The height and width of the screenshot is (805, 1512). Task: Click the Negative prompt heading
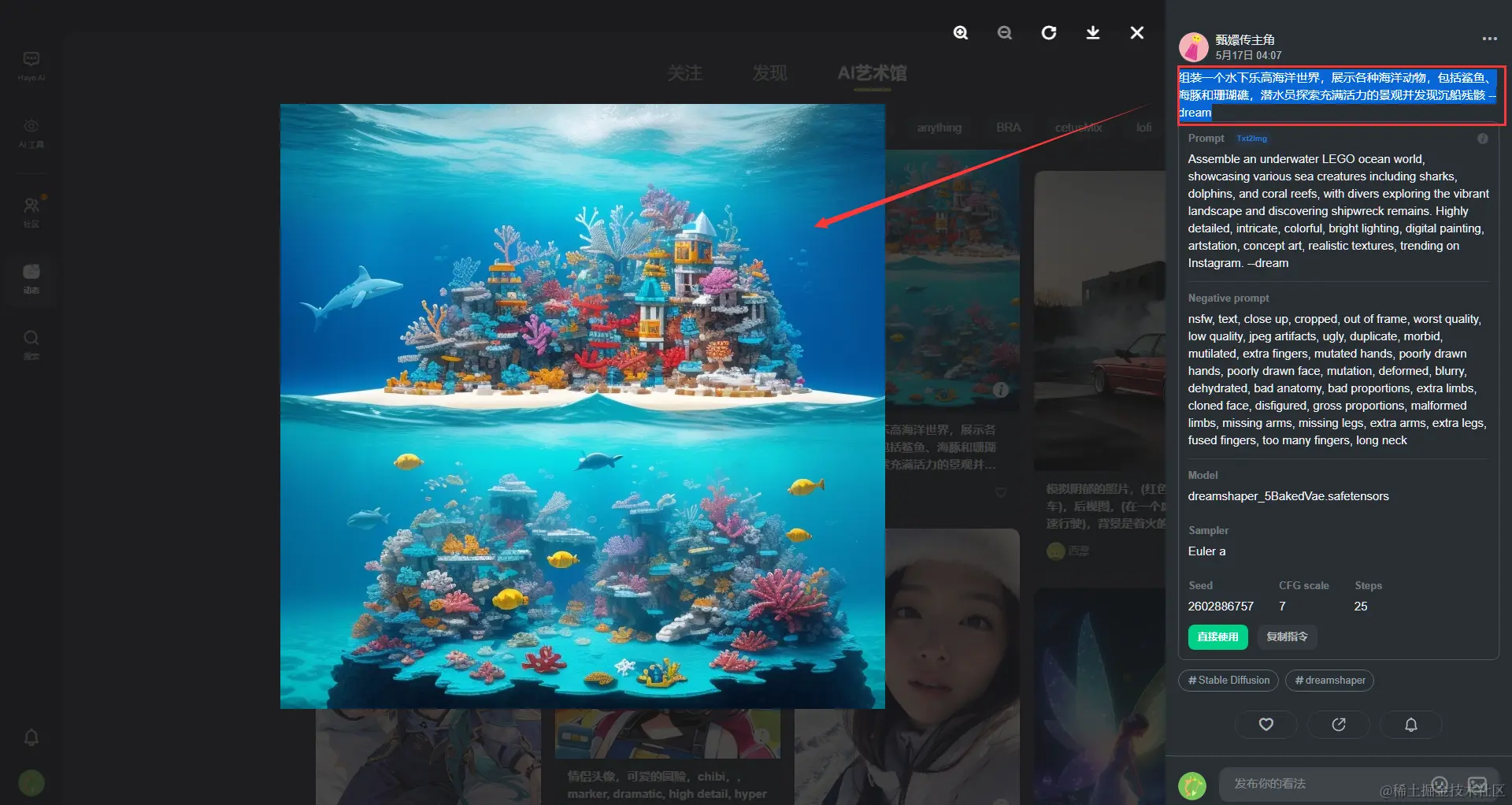(x=1228, y=299)
